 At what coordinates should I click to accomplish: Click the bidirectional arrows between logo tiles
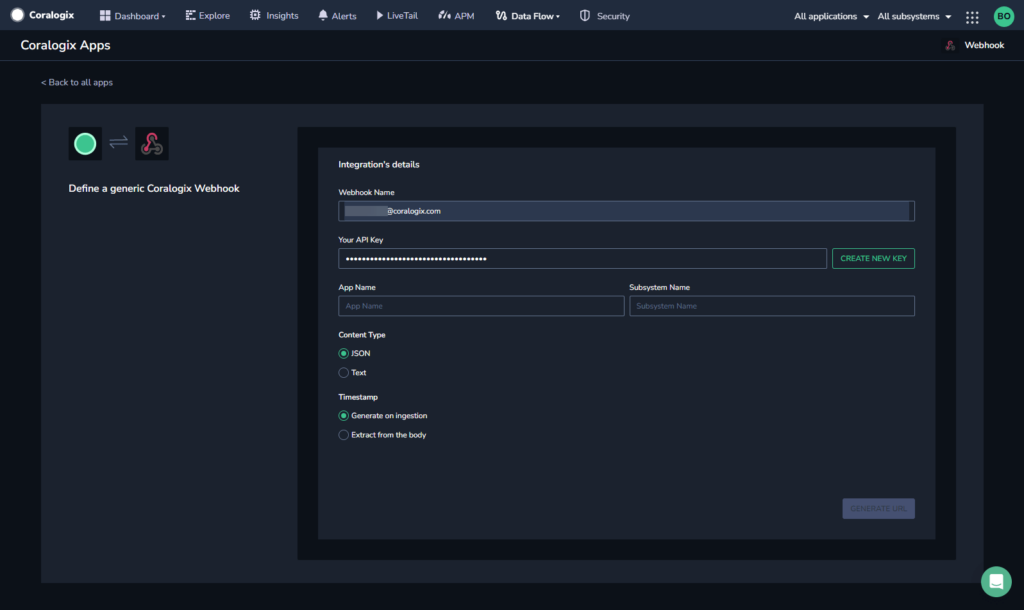point(118,142)
